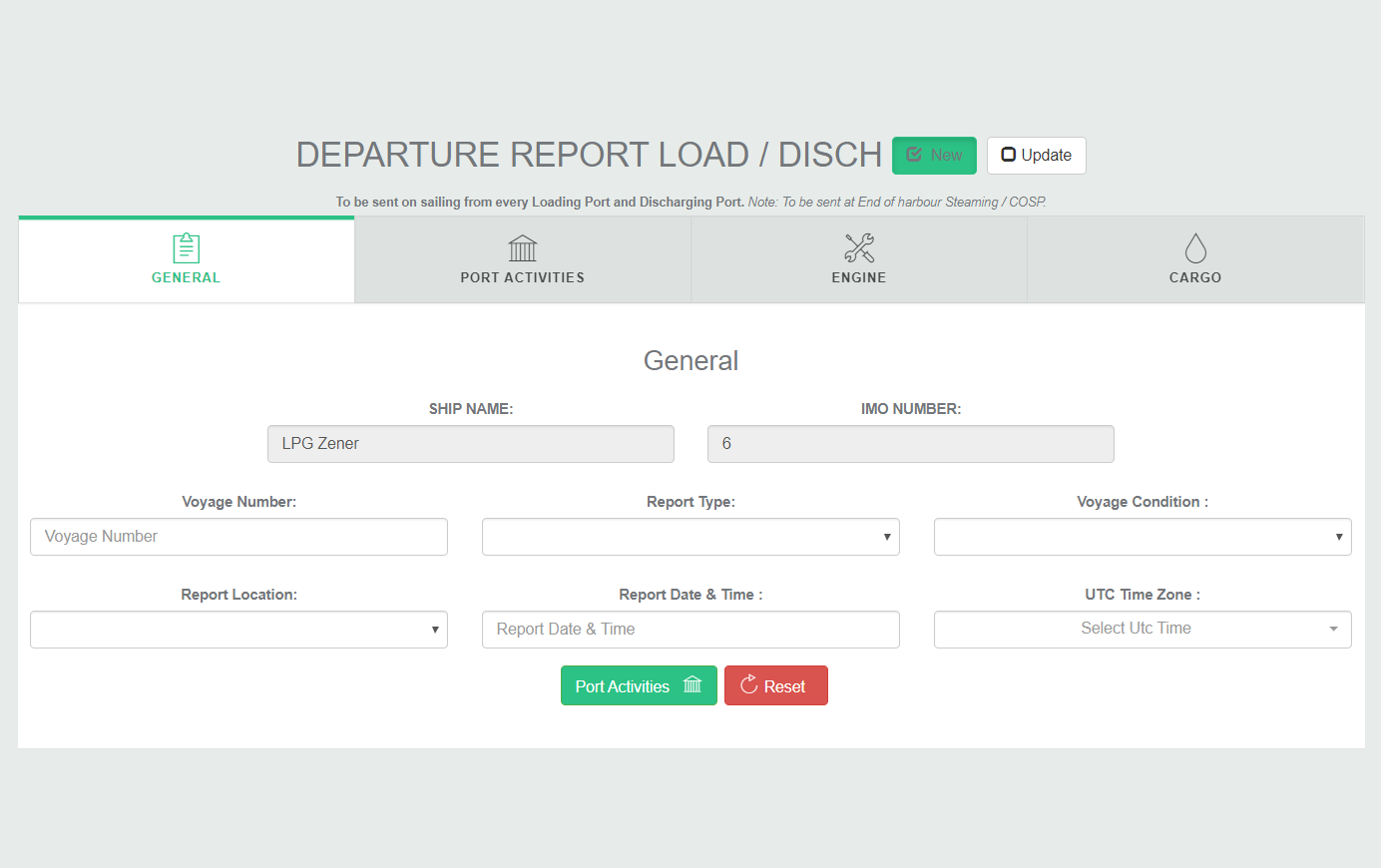Click the Ship Name field showing LPG Zener
Viewport: 1381px width, 868px height.
pos(470,444)
